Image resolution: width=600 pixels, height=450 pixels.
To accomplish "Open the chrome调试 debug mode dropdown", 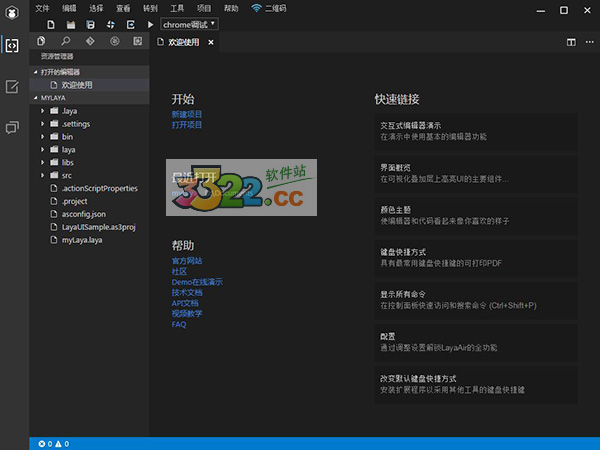I will point(189,23).
